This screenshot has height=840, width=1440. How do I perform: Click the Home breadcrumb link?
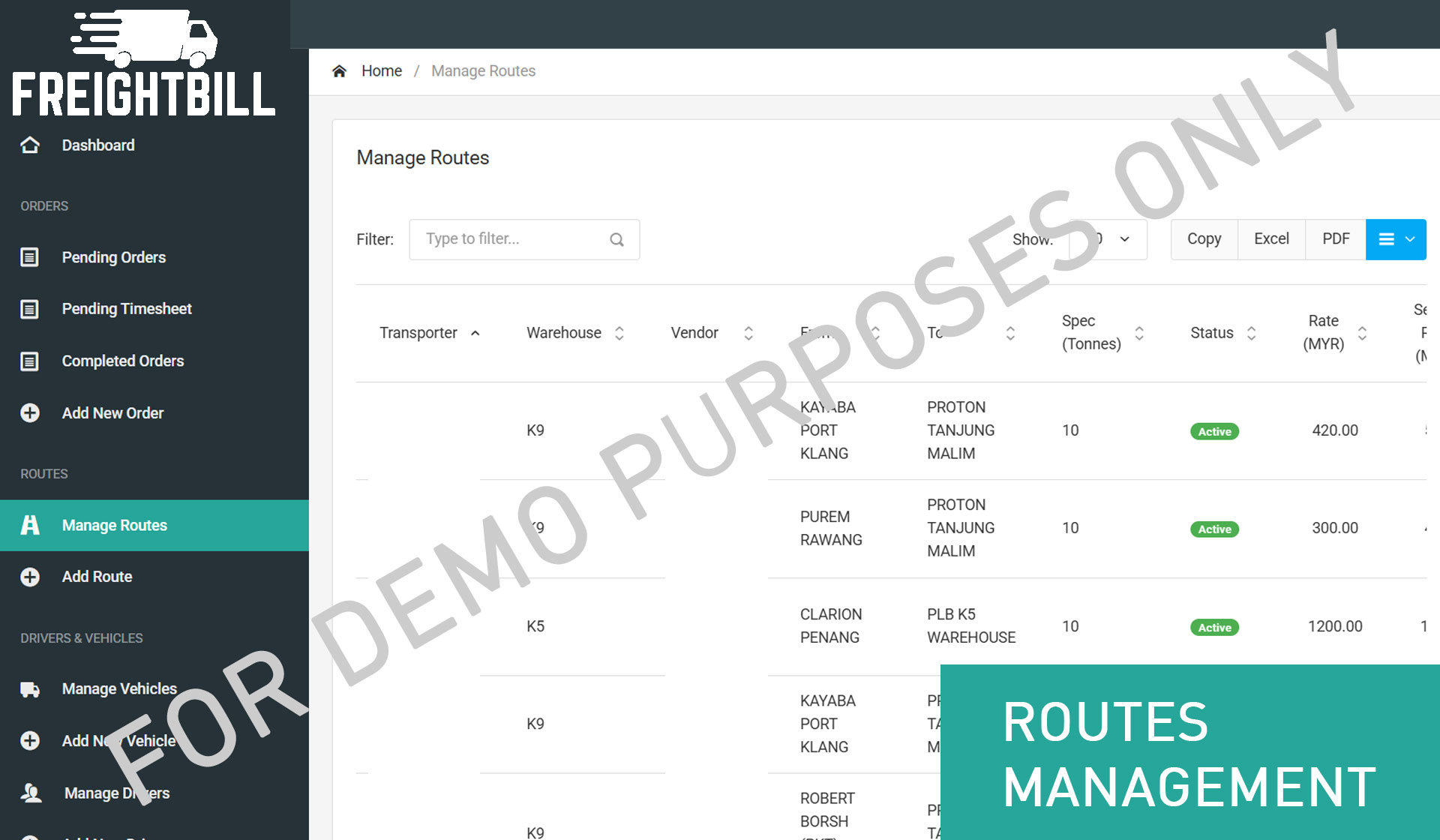click(x=382, y=71)
